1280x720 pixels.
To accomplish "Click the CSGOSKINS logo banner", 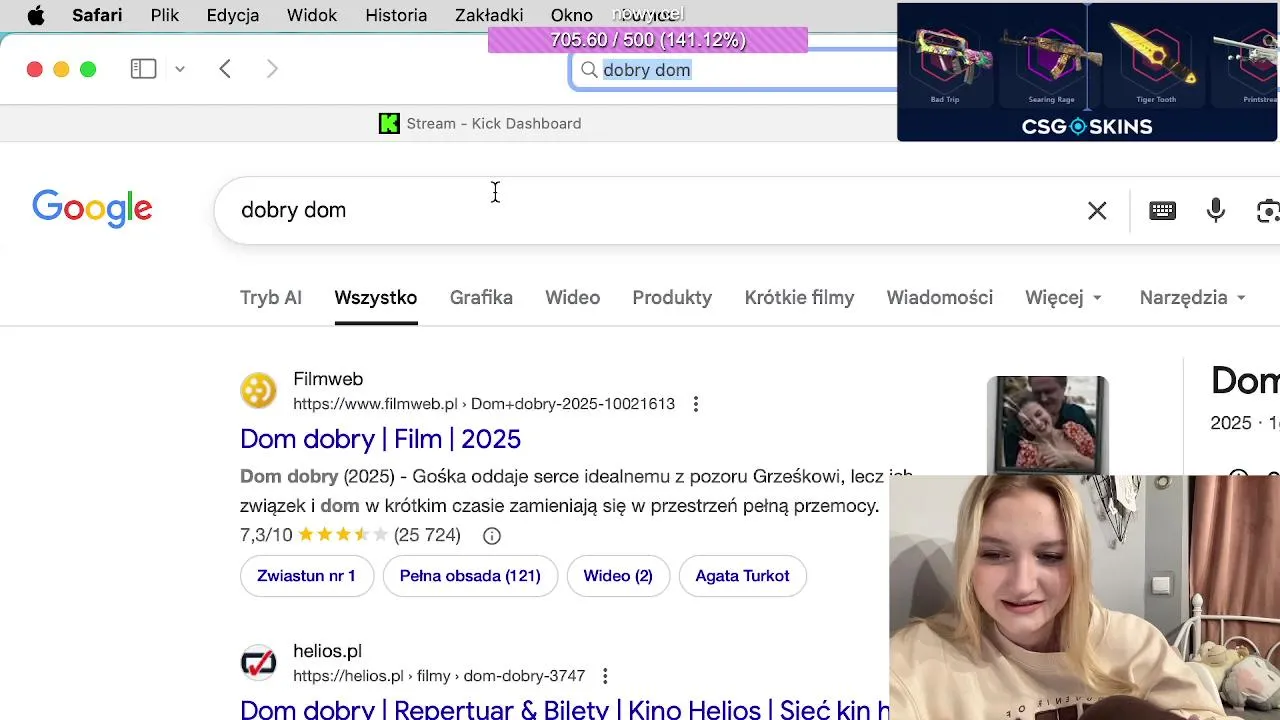I will 1087,127.
